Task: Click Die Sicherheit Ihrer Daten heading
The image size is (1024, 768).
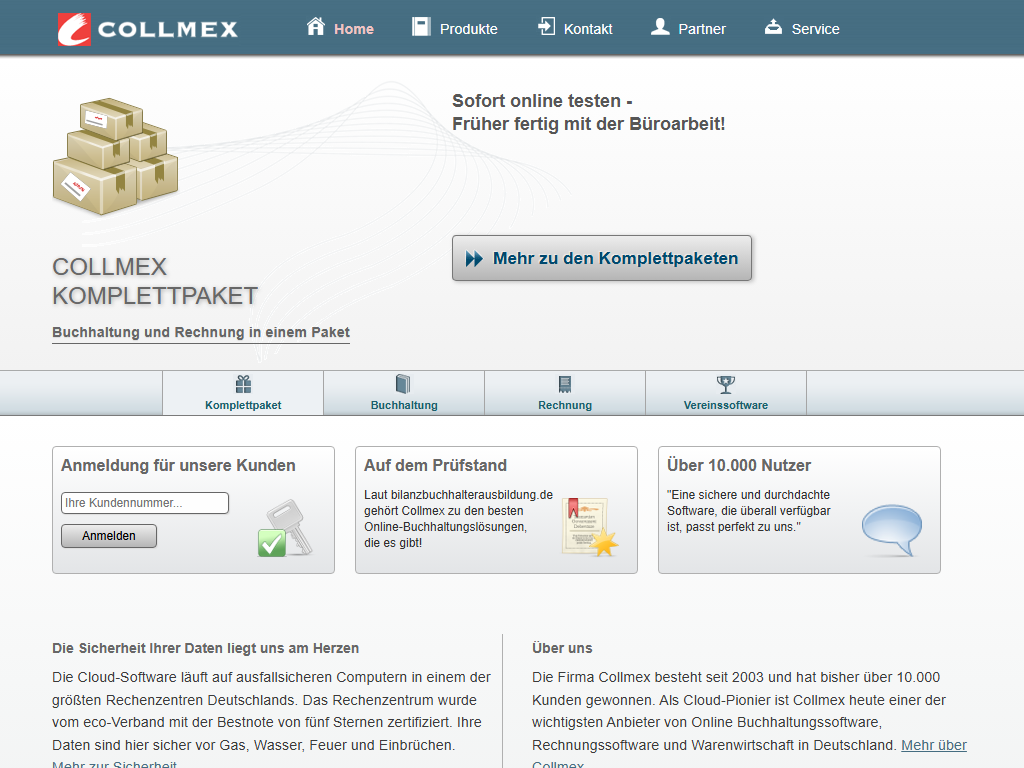Action: tap(206, 648)
